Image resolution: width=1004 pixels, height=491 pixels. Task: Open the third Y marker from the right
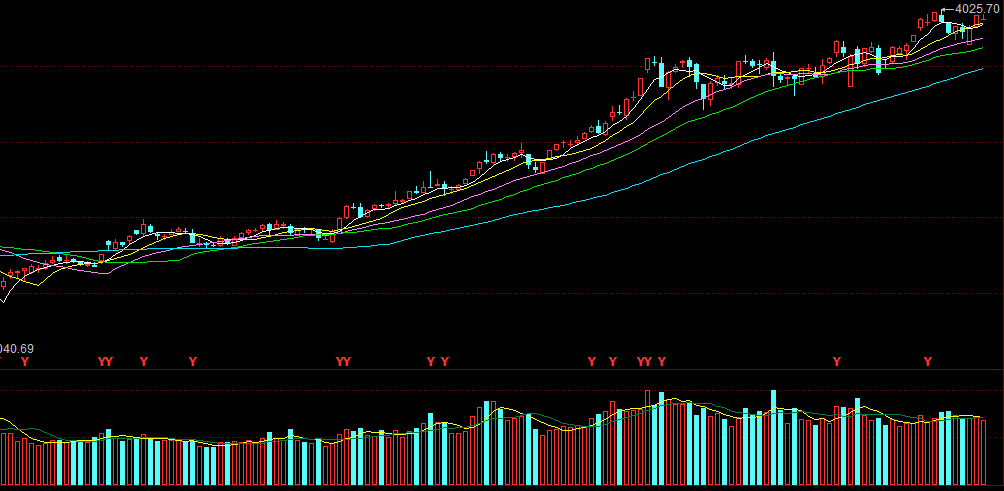pos(661,361)
